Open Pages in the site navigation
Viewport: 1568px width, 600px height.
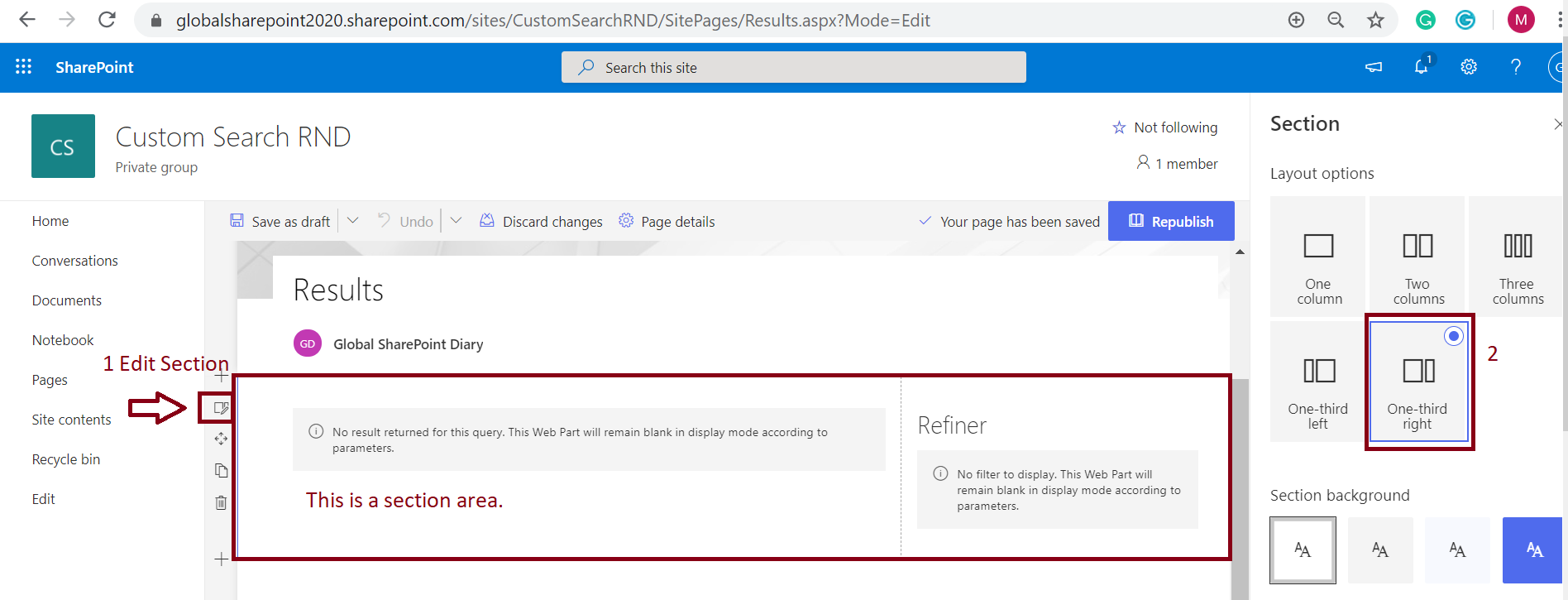[x=50, y=380]
